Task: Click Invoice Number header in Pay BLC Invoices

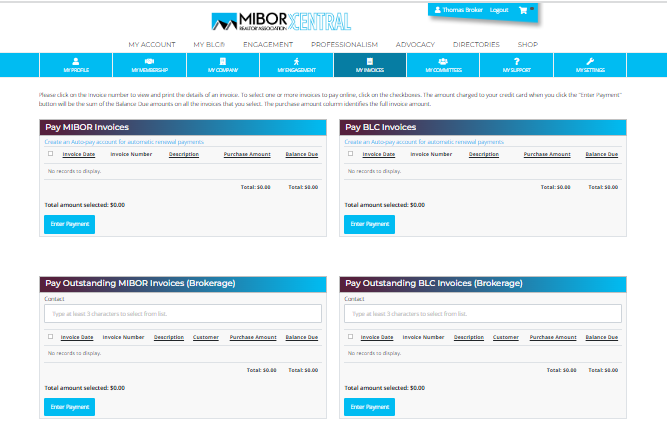Action: [431, 154]
